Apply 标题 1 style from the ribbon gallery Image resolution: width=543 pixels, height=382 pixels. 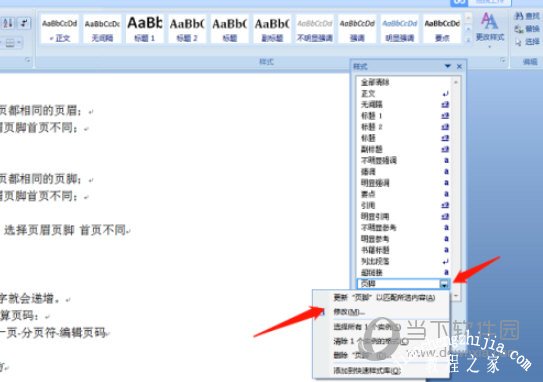(145, 29)
